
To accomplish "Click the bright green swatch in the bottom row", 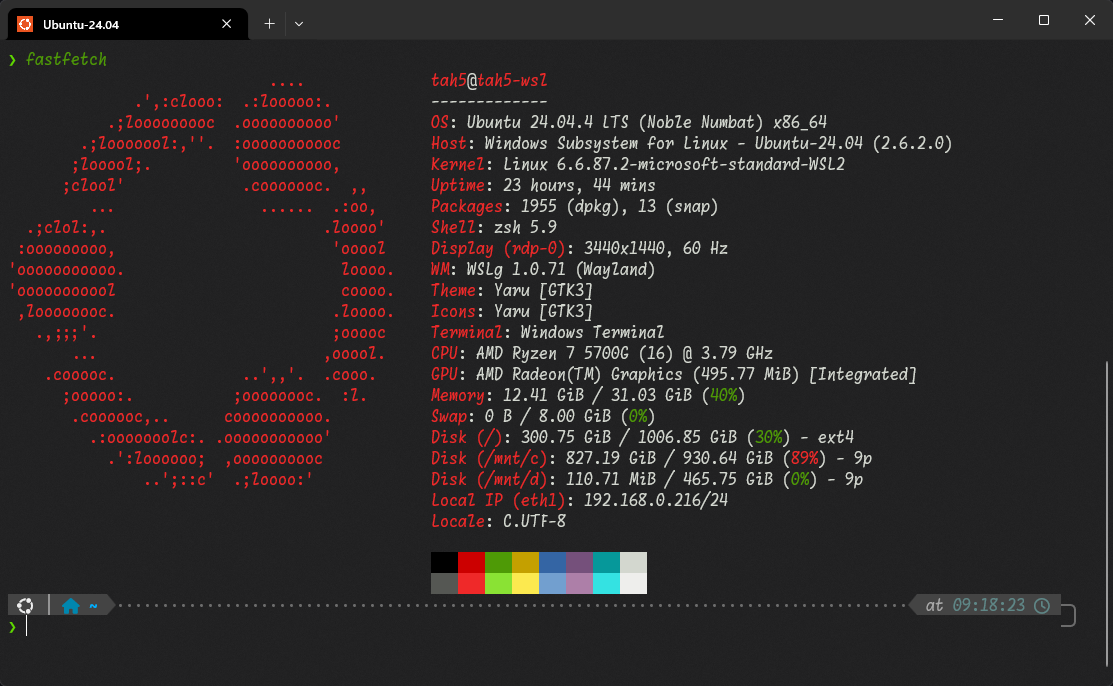I will pos(498,583).
